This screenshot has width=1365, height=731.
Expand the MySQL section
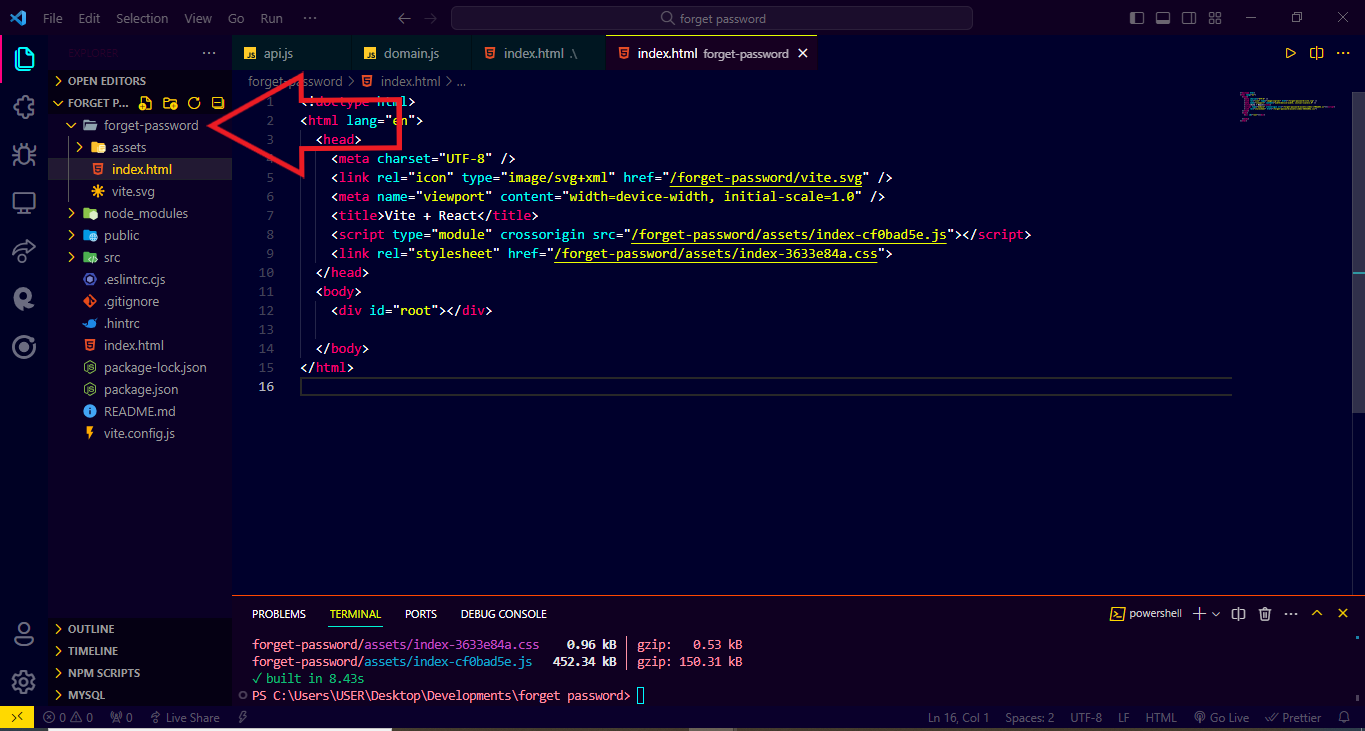(x=140, y=695)
